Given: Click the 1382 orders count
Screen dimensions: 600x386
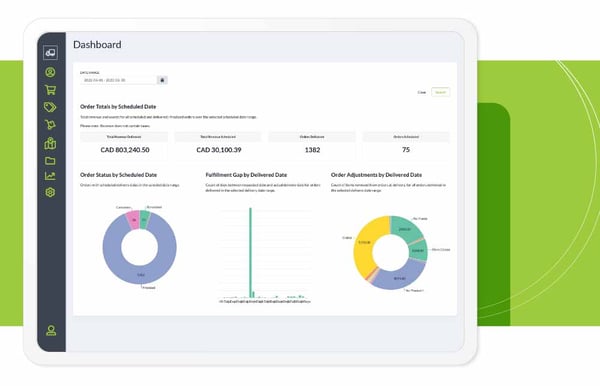Looking at the screenshot, I should tap(312, 150).
